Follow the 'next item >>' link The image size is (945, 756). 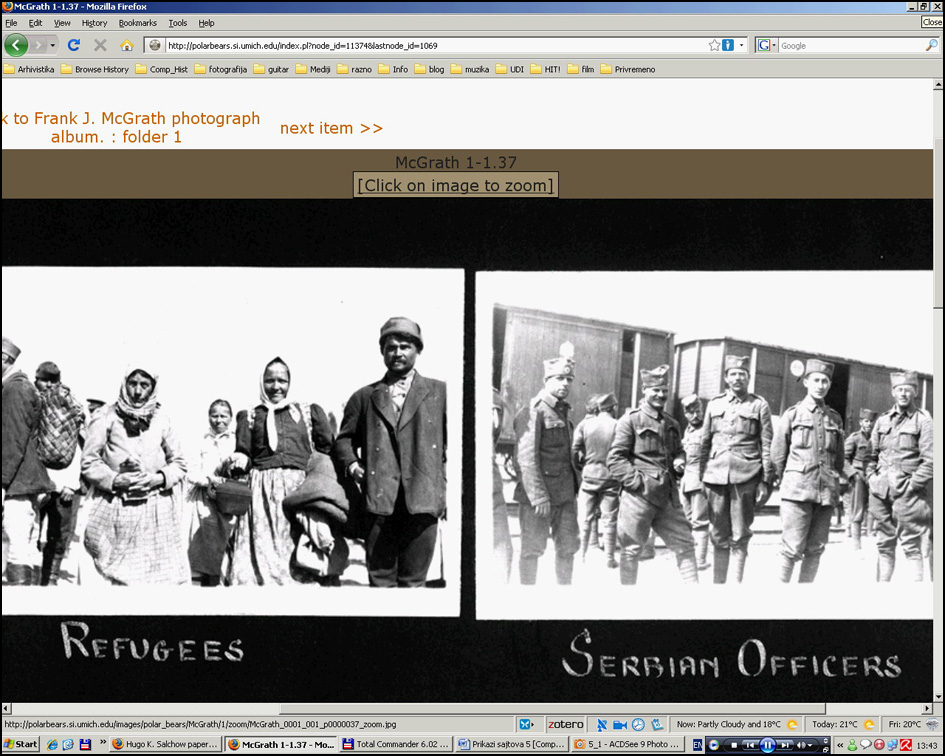[x=331, y=128]
